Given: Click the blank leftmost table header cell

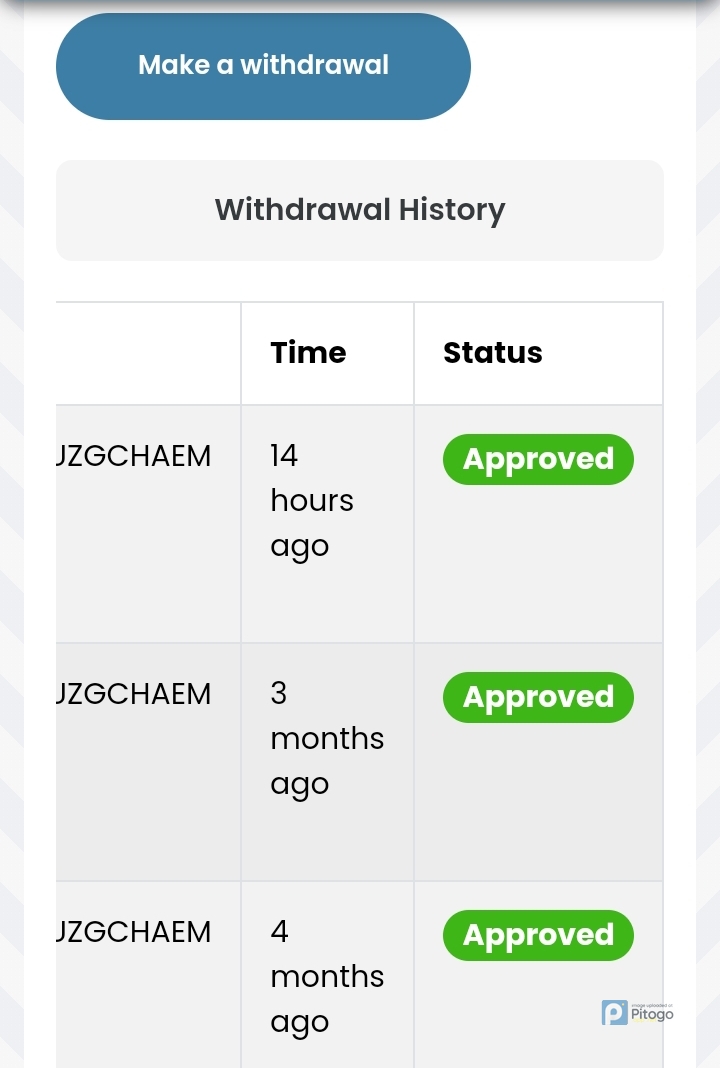Looking at the screenshot, I should click(x=148, y=353).
